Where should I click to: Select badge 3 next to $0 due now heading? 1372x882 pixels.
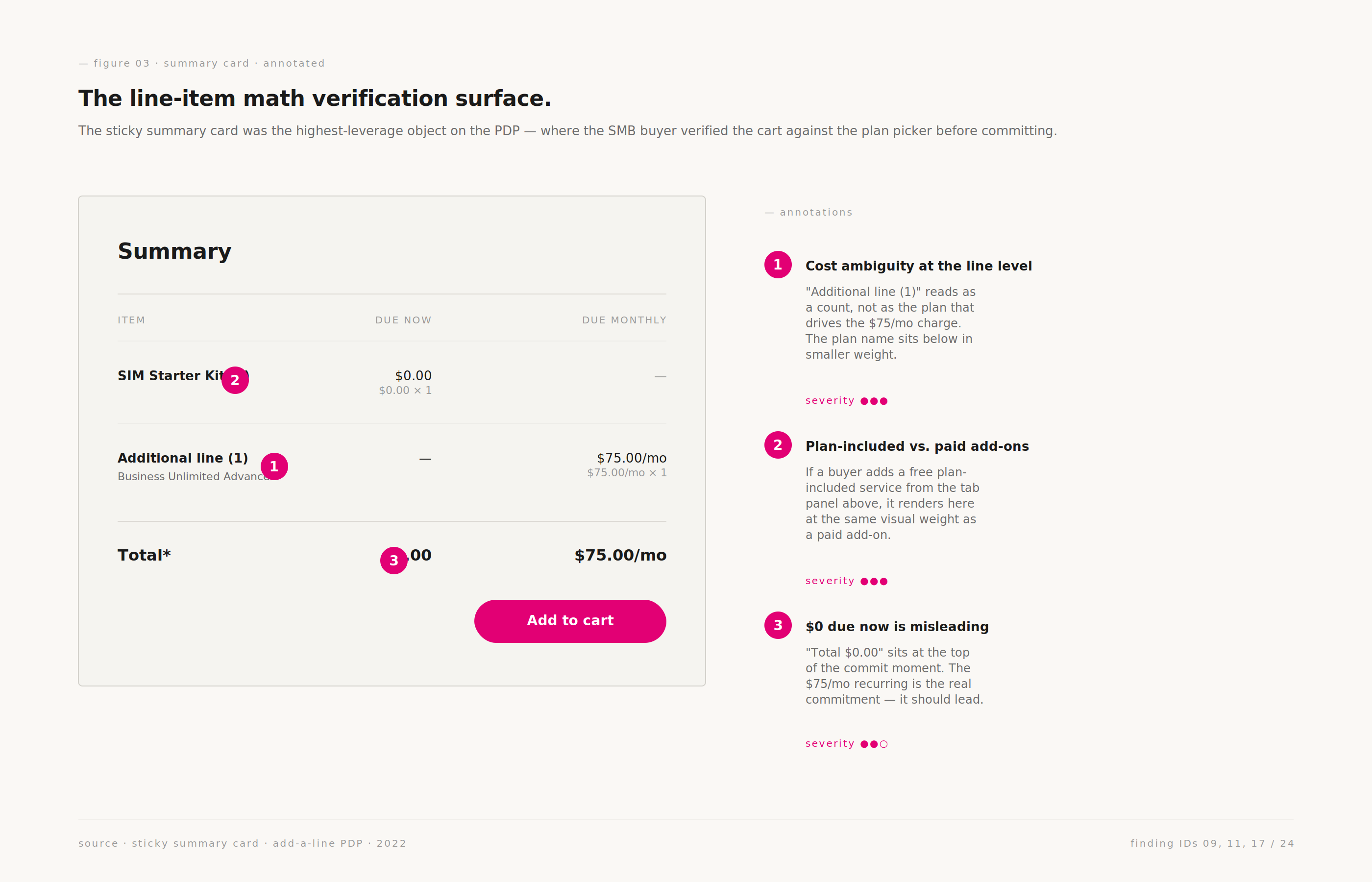tap(778, 625)
